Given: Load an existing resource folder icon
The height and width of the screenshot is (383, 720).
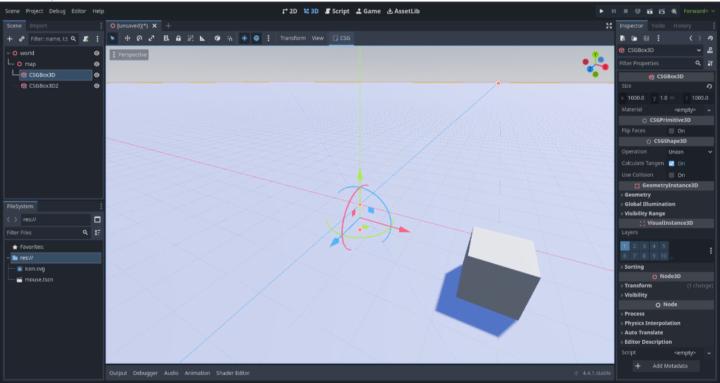Looking at the screenshot, I should point(634,38).
